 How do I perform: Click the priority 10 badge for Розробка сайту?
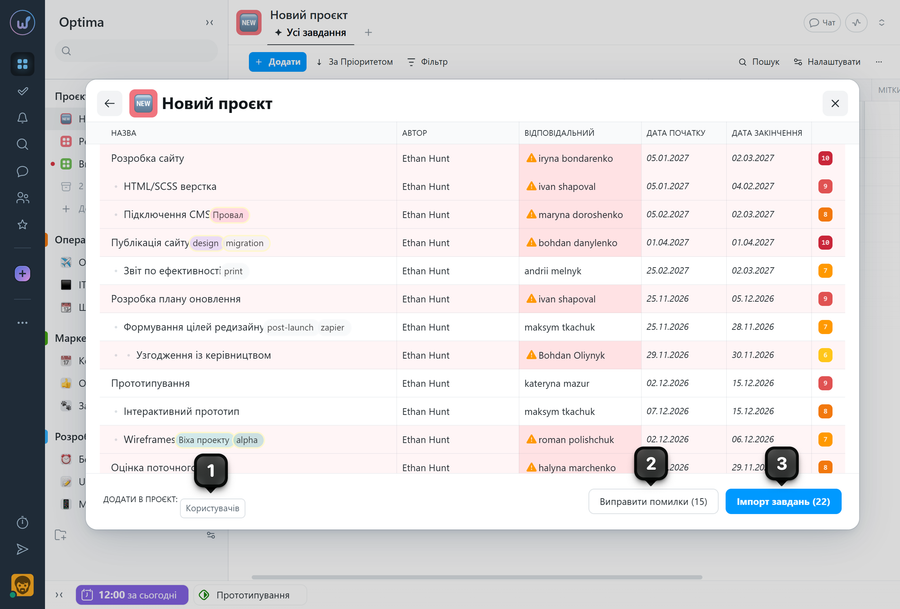coord(825,158)
